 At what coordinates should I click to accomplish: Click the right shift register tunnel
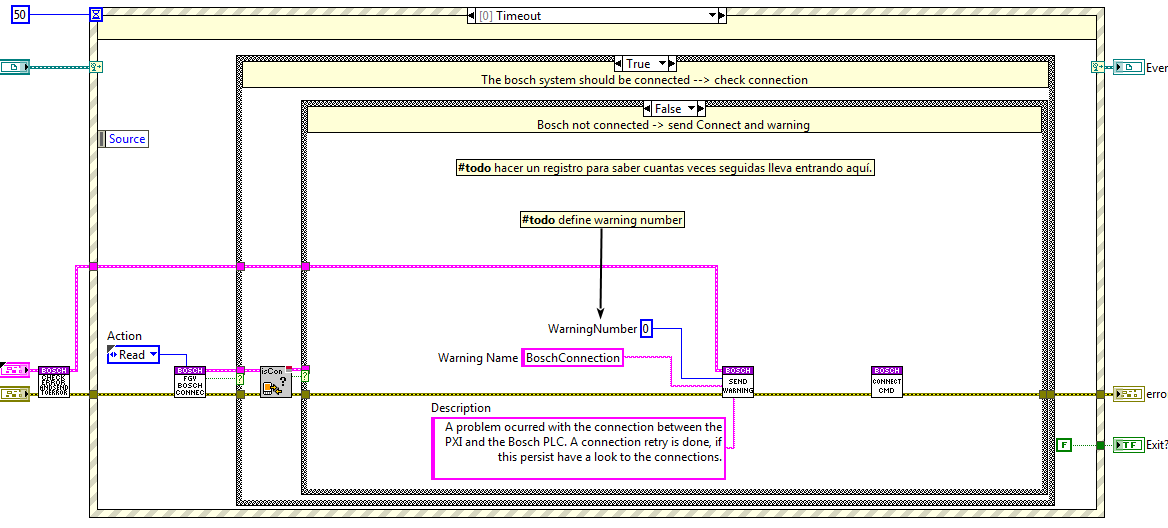(1097, 67)
